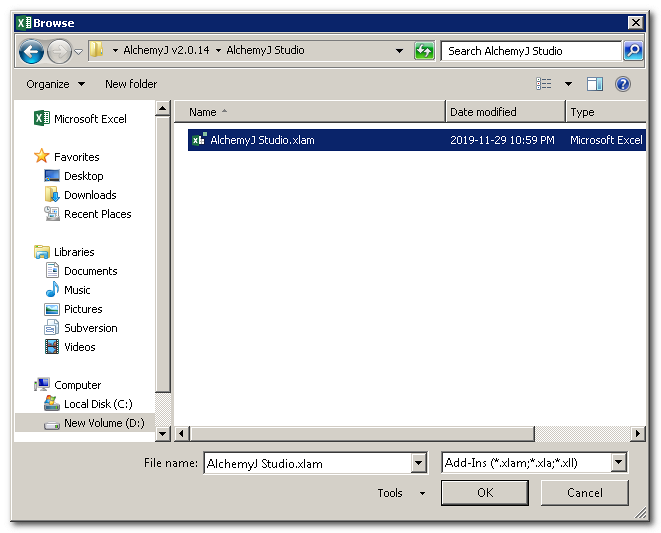661x533 pixels.
Task: Open Desktop in Favorites
Action: pyautogui.click(x=83, y=176)
